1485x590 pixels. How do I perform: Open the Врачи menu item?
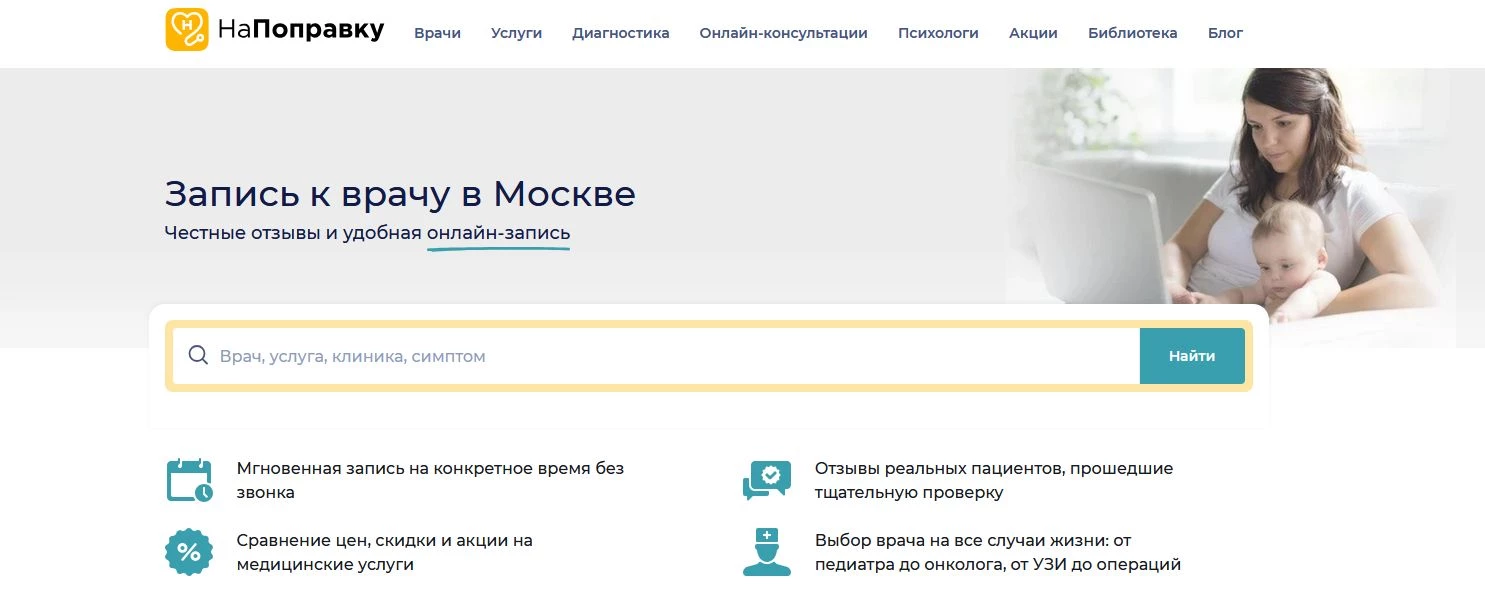[x=437, y=32]
